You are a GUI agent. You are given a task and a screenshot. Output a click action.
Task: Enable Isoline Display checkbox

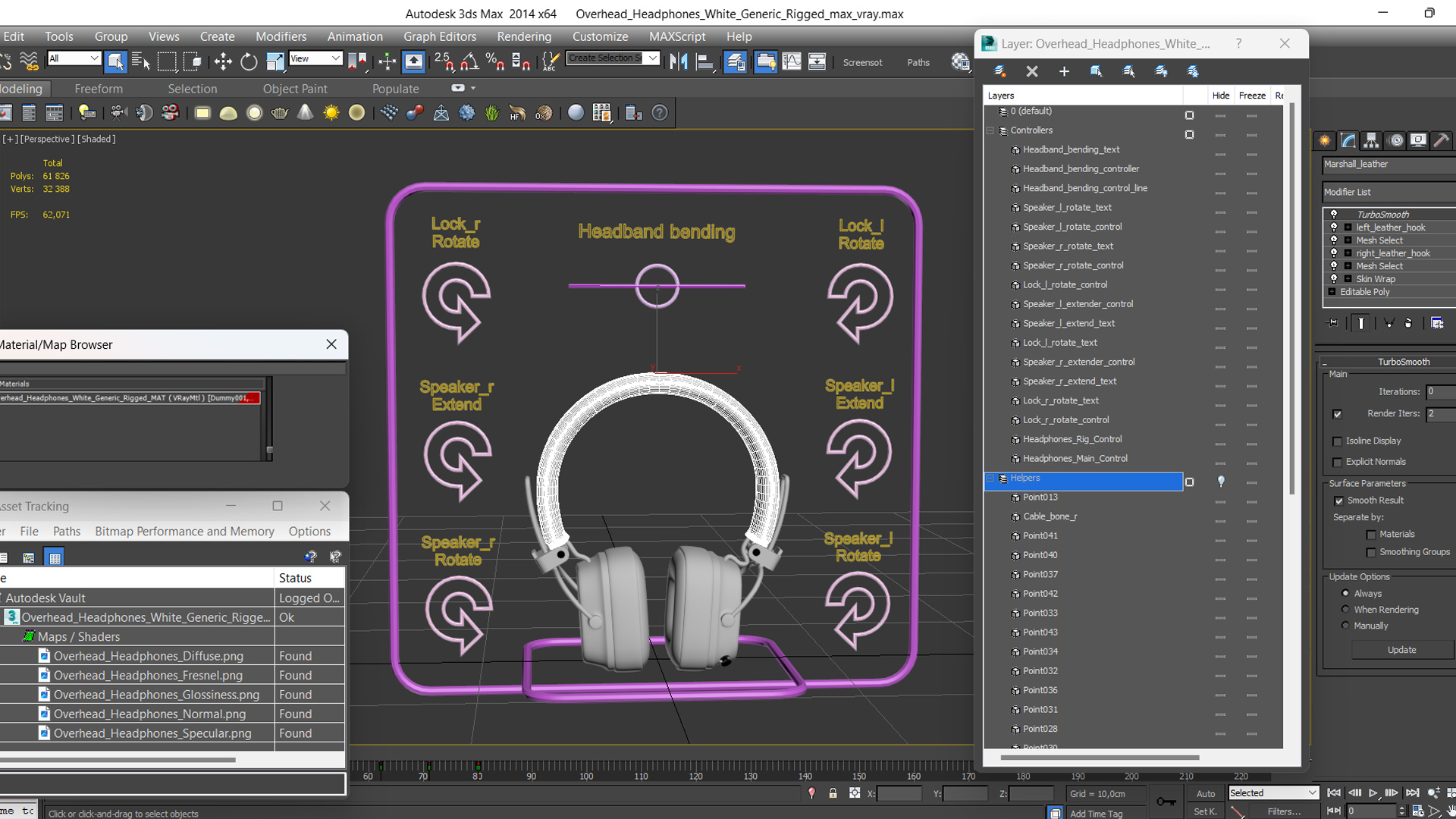1338,441
